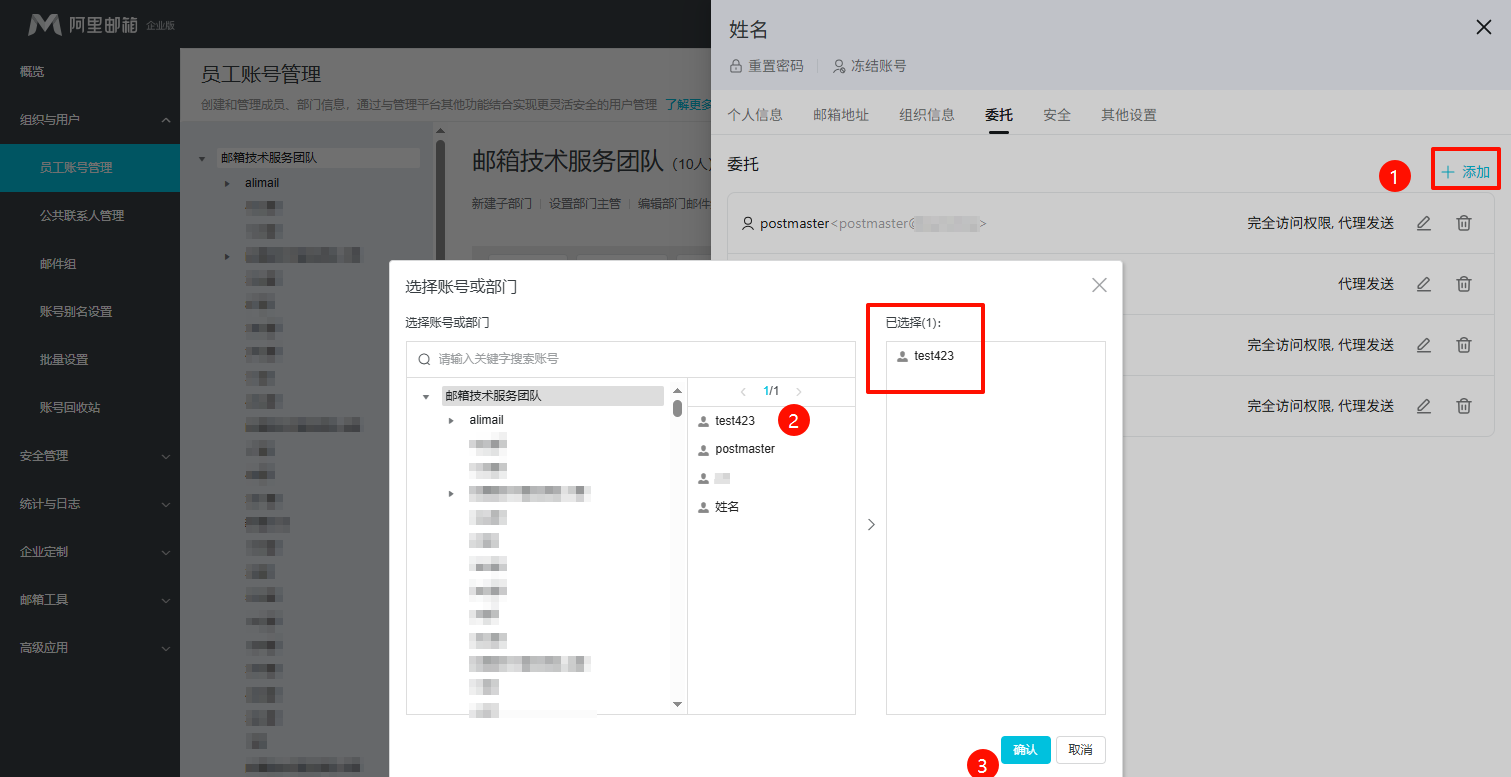Confirm selection with 确认 button
1511x777 pixels.
pos(1025,749)
